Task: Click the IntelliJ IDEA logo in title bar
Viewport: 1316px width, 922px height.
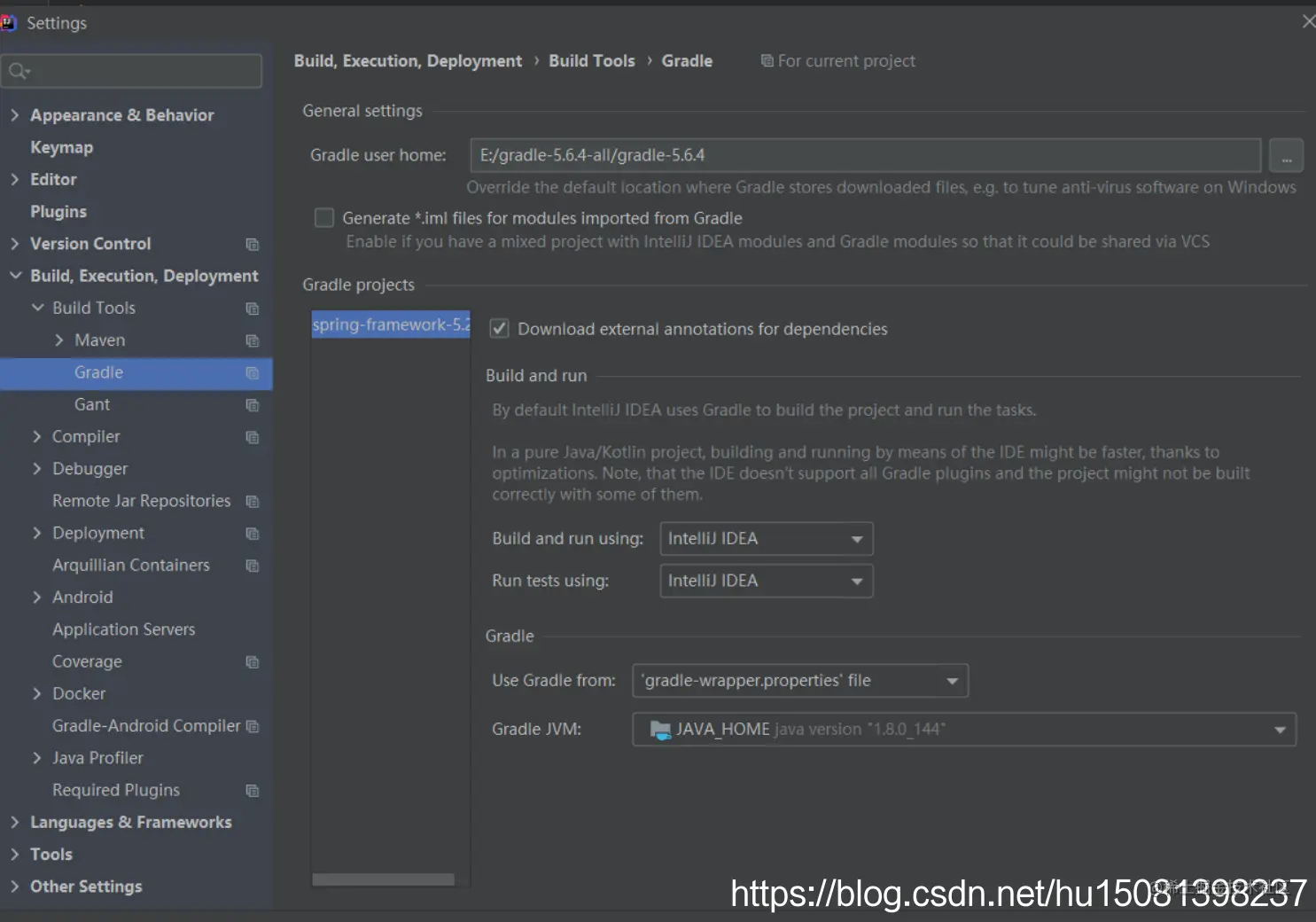Action: click(8, 23)
